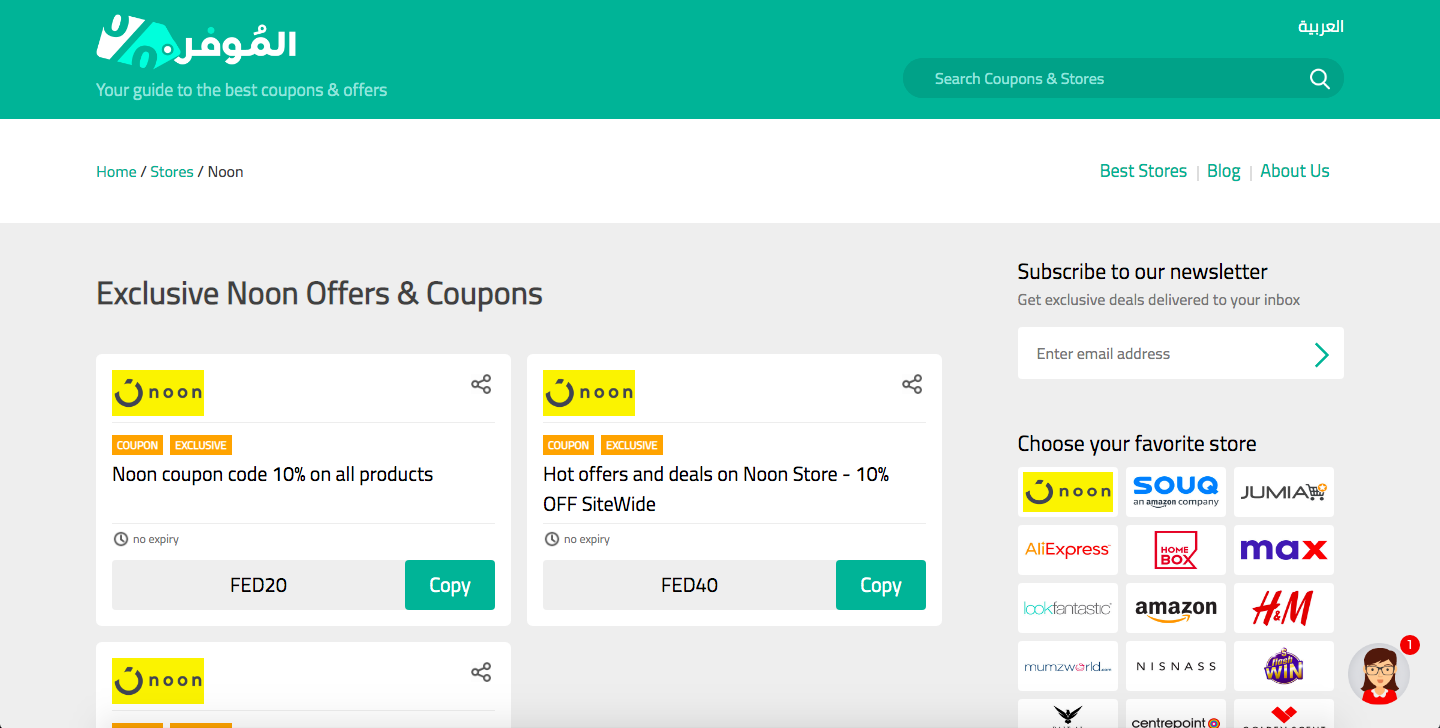Choose the Amazon store logo
Screen dimensions: 1440x728
point(1176,608)
